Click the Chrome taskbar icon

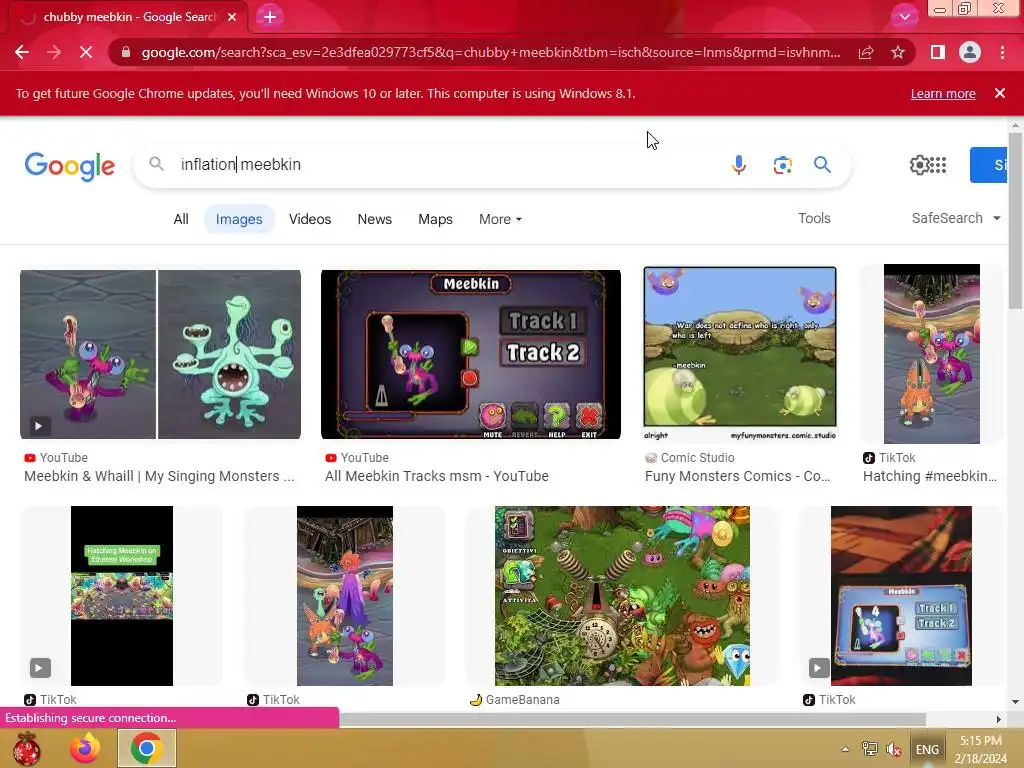[x=146, y=748]
